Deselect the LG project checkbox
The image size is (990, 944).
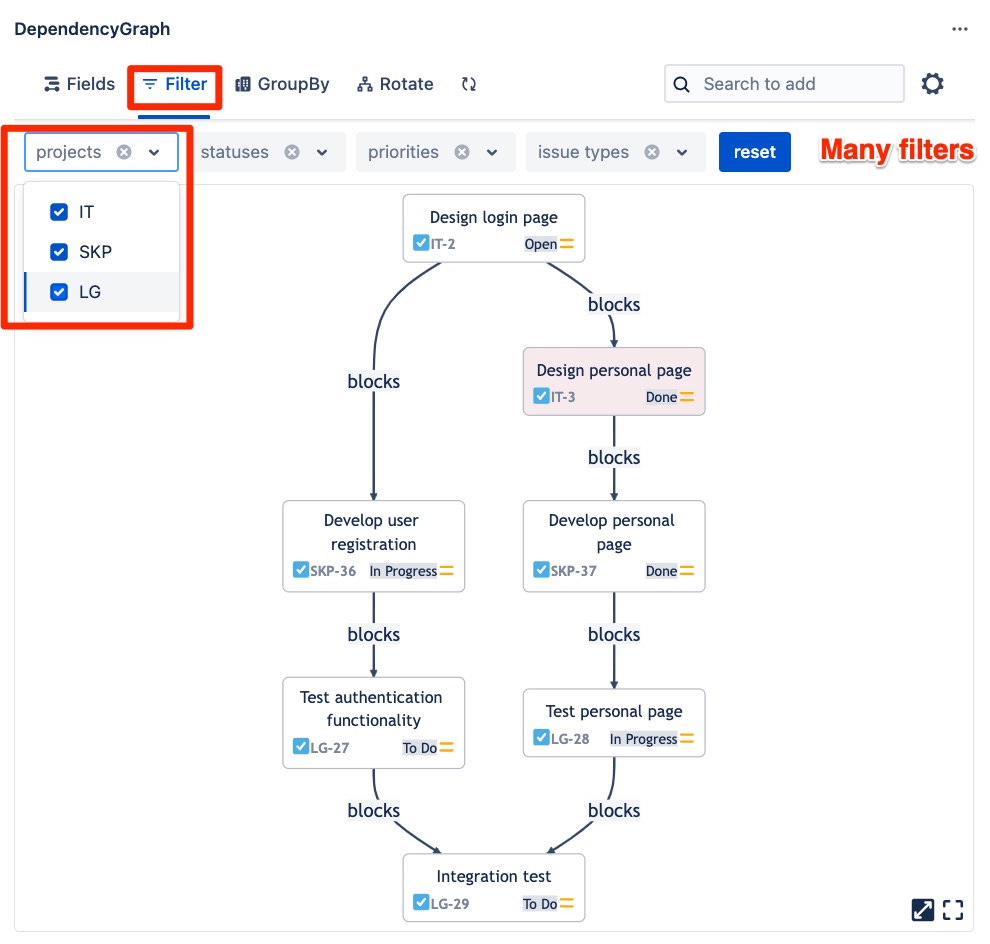pos(59,292)
